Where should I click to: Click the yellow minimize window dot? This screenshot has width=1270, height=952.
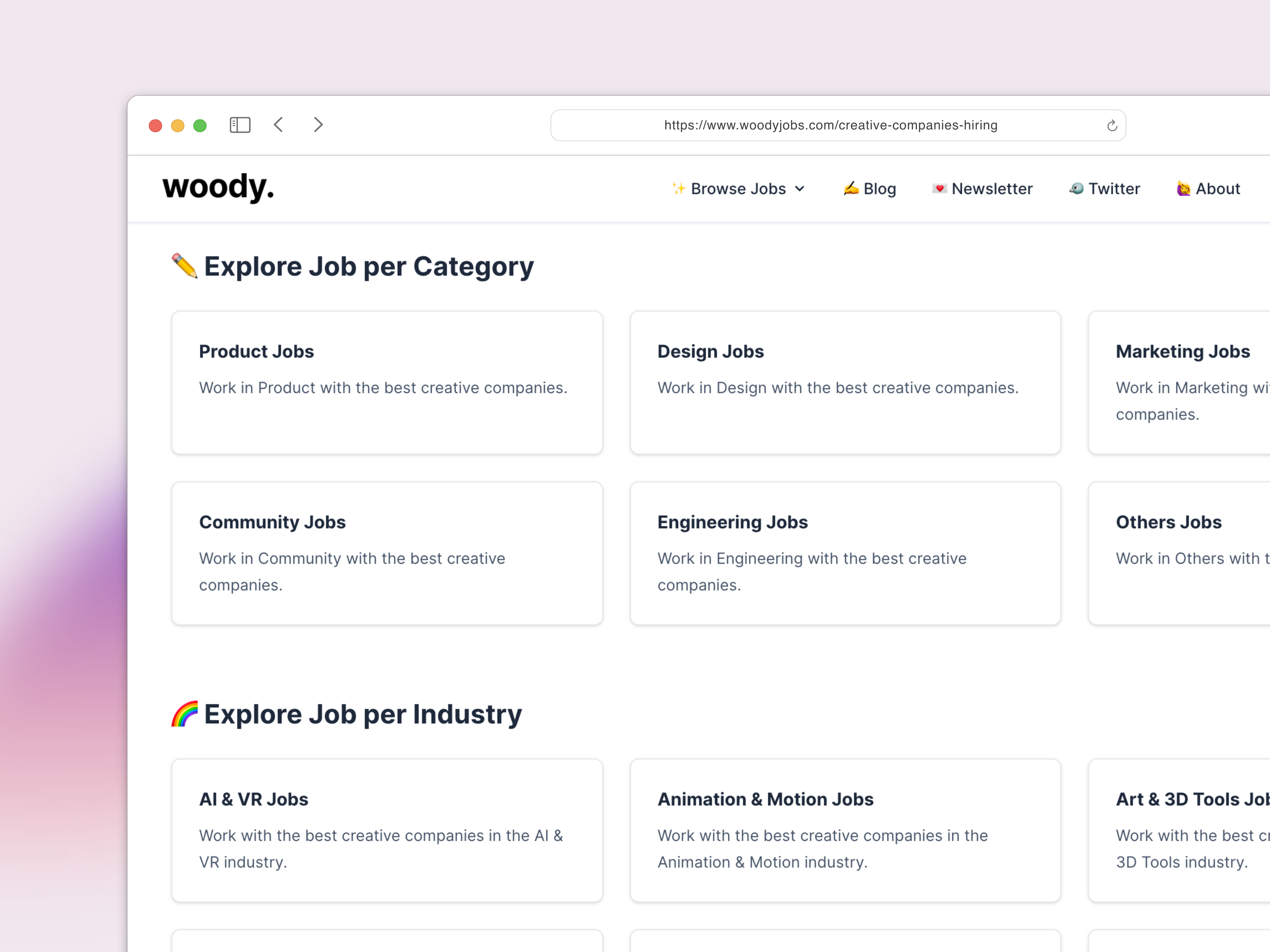pos(177,126)
